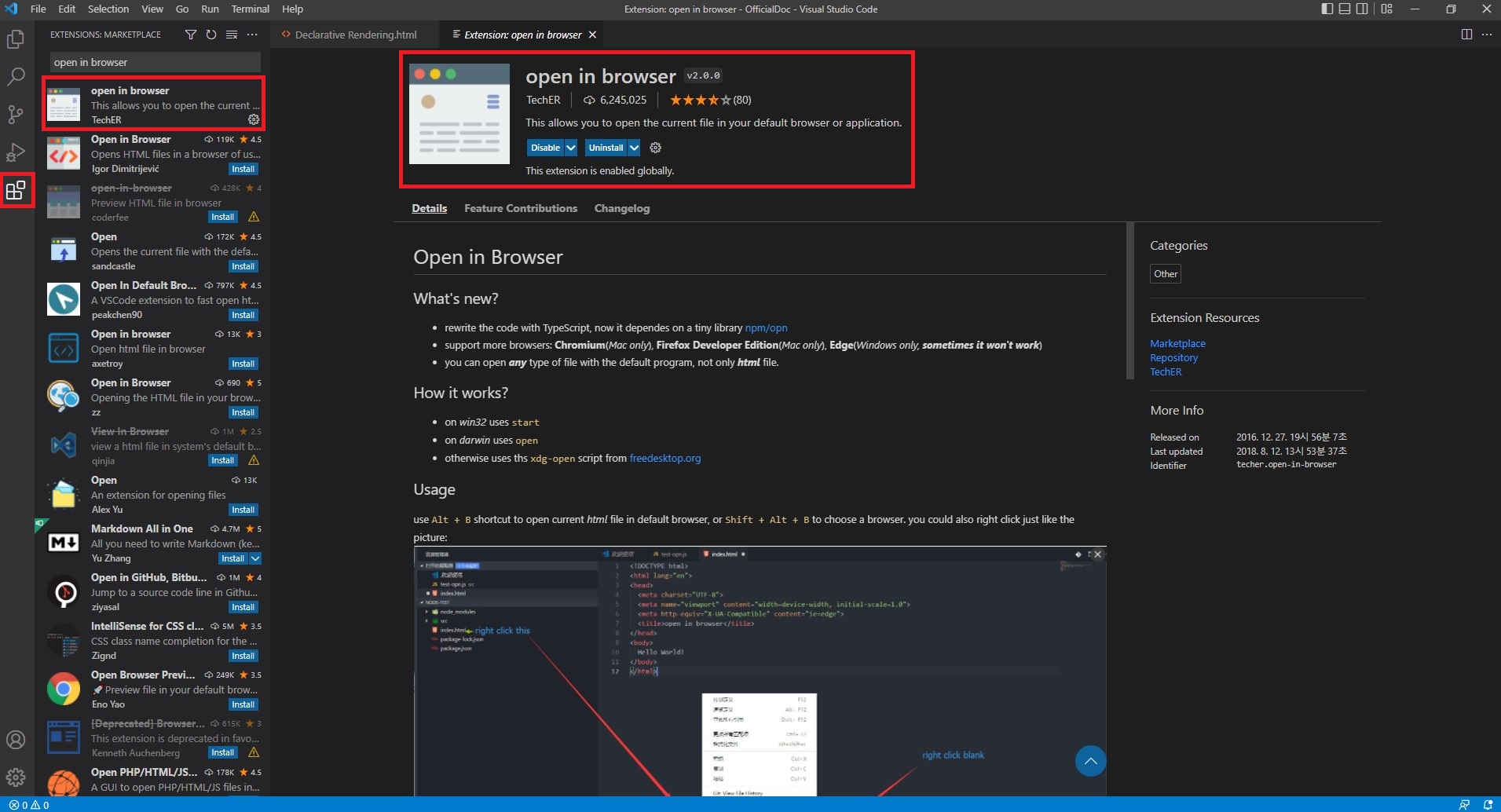
Task: Open the TechER resource link
Action: (1166, 371)
